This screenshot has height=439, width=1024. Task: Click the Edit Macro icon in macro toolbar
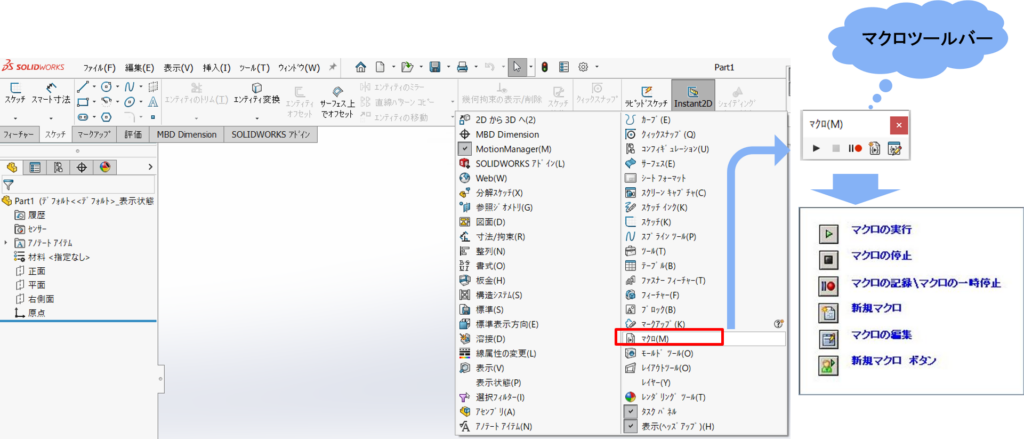(894, 148)
